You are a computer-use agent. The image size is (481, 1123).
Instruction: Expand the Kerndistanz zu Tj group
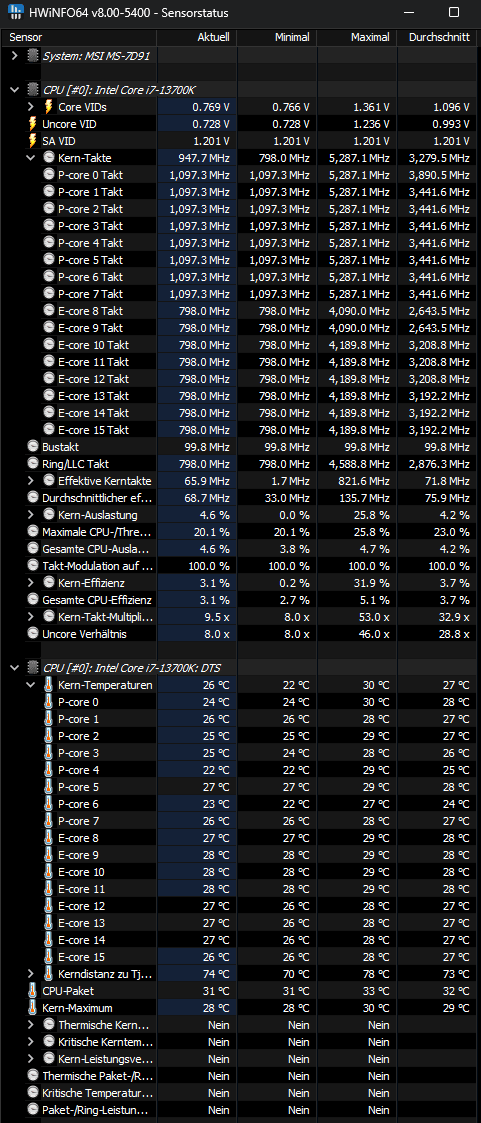pyautogui.click(x=31, y=973)
